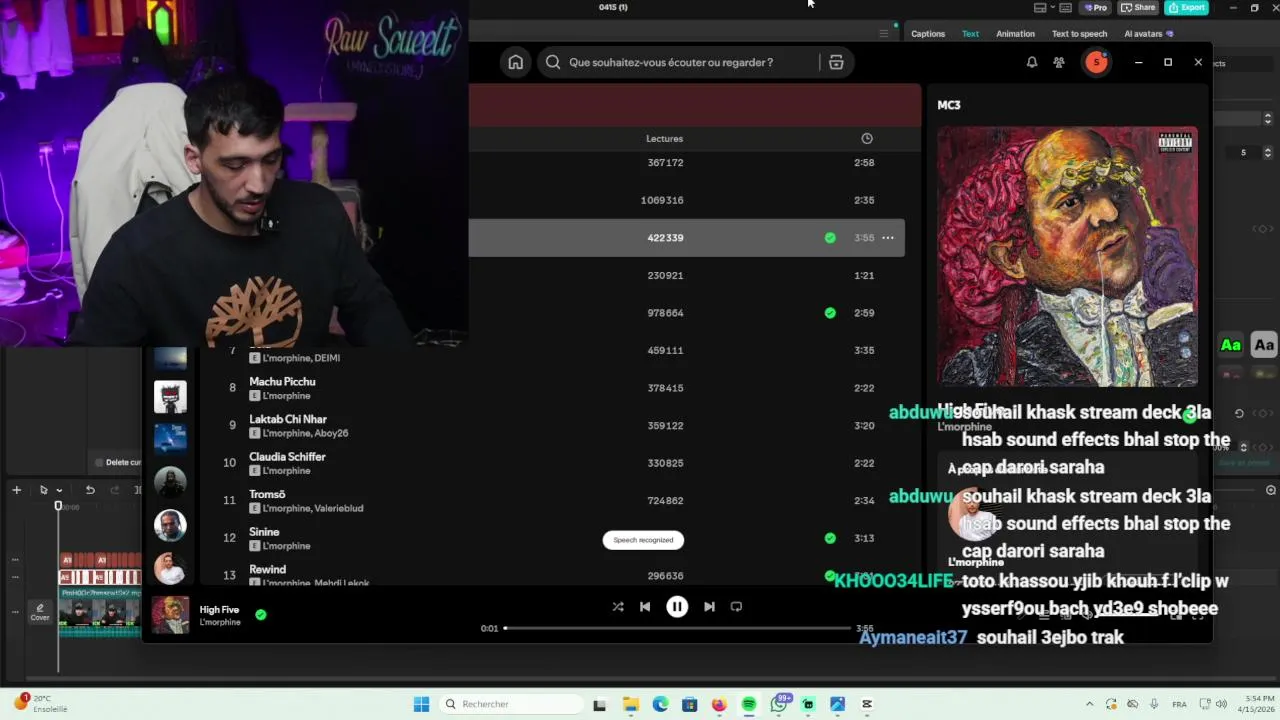Open Captions tab in CapCut
The height and width of the screenshot is (720, 1280).
click(927, 34)
